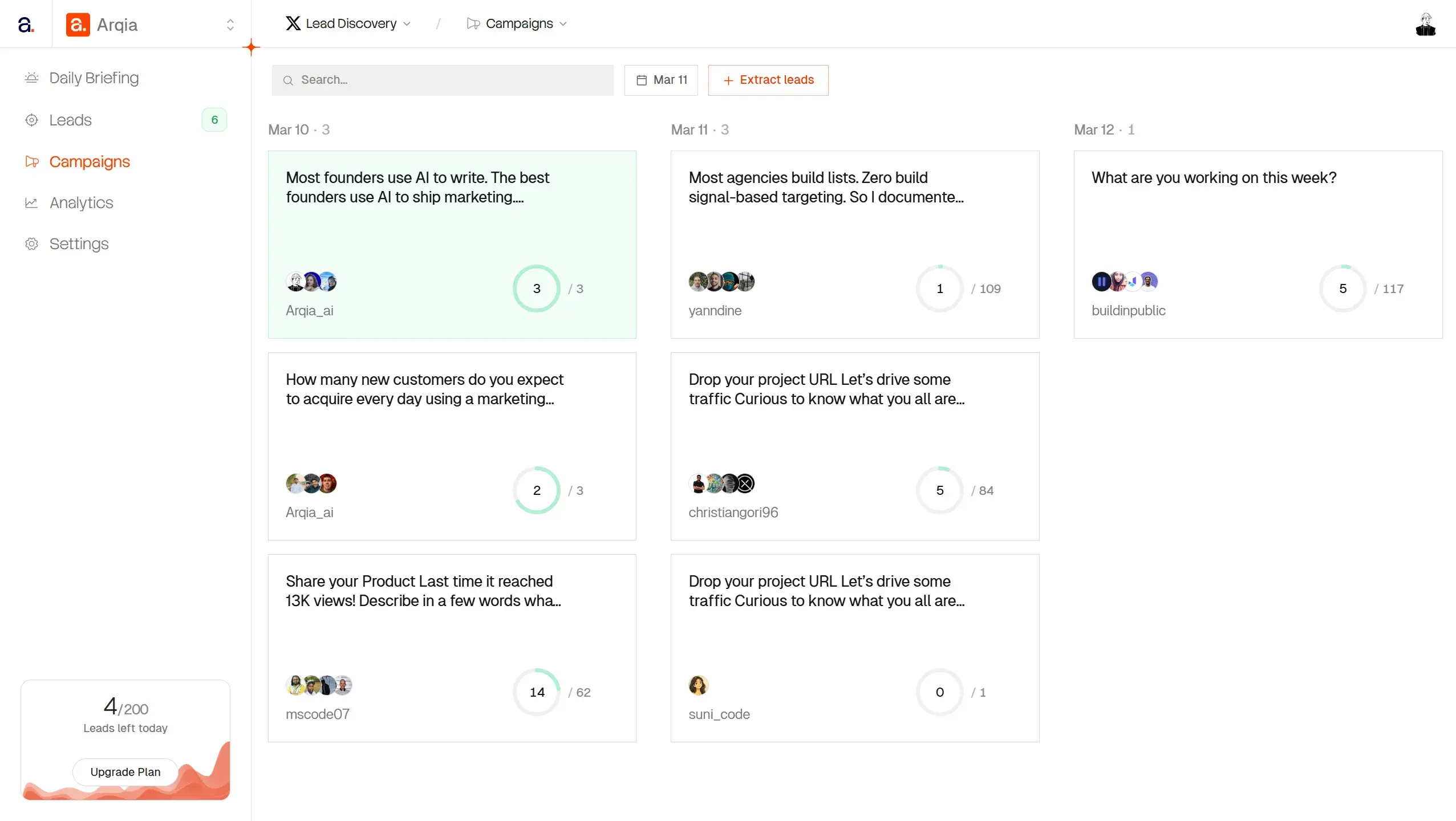
Task: Click the Extract leads button
Action: point(768,80)
